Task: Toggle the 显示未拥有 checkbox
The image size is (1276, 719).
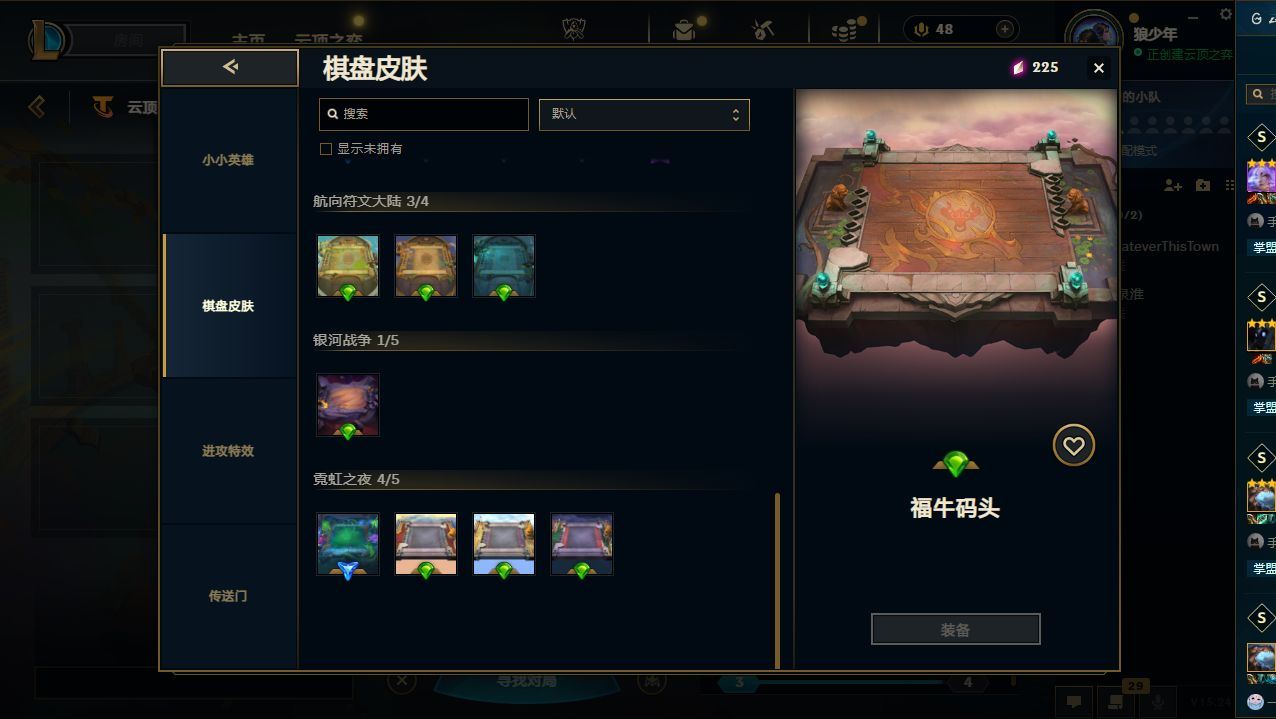Action: (325, 149)
